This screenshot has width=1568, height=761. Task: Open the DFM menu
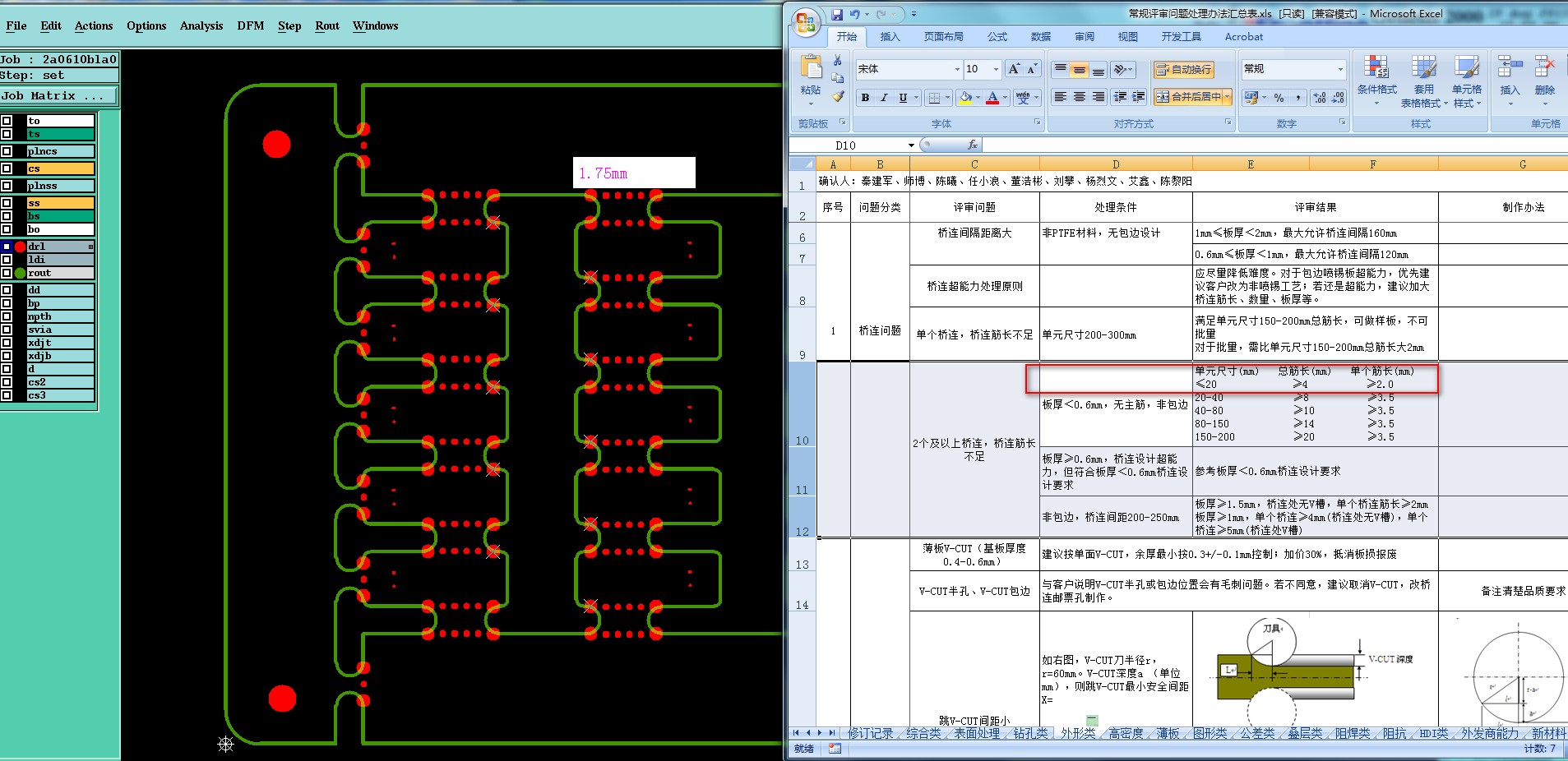click(x=251, y=25)
